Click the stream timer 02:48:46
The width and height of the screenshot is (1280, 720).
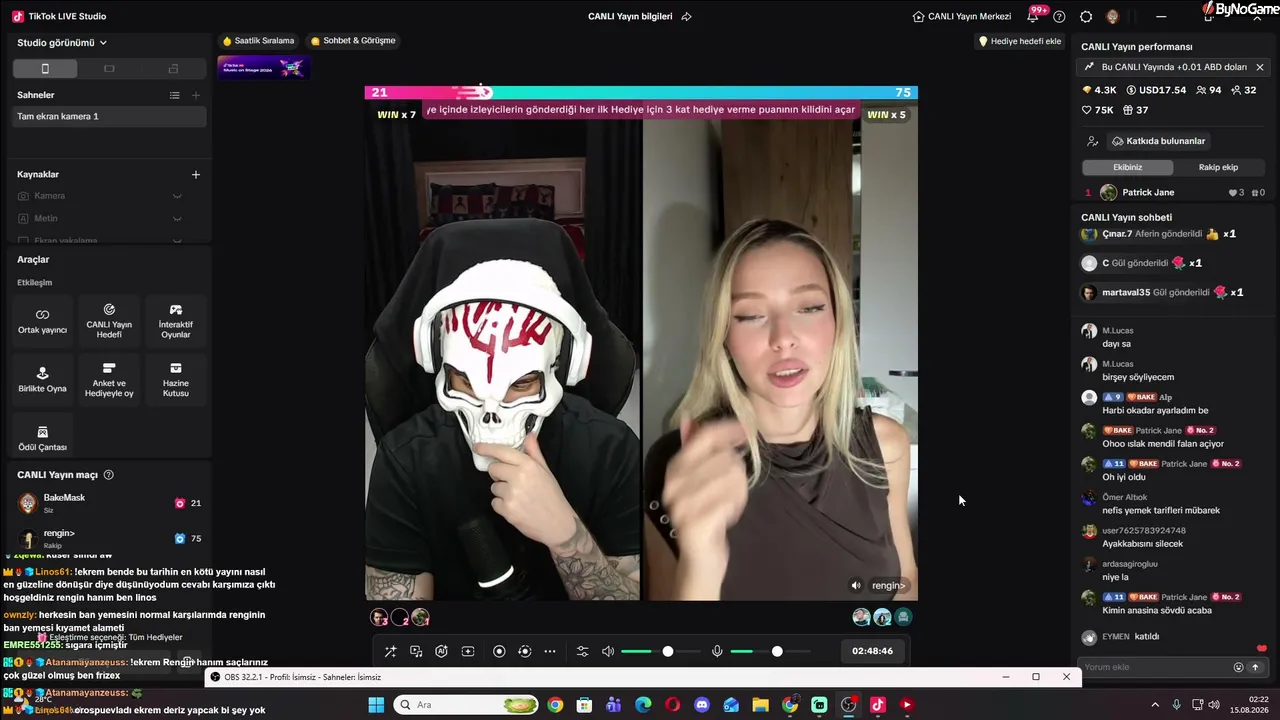(872, 651)
